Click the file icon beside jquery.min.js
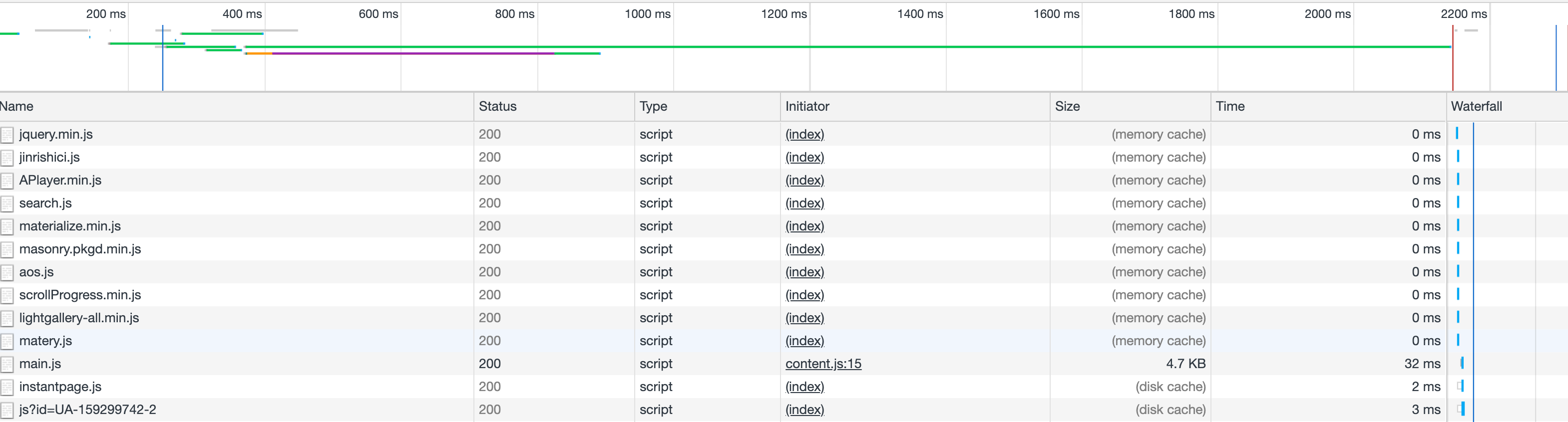This screenshot has width=1568, height=422. [7, 134]
